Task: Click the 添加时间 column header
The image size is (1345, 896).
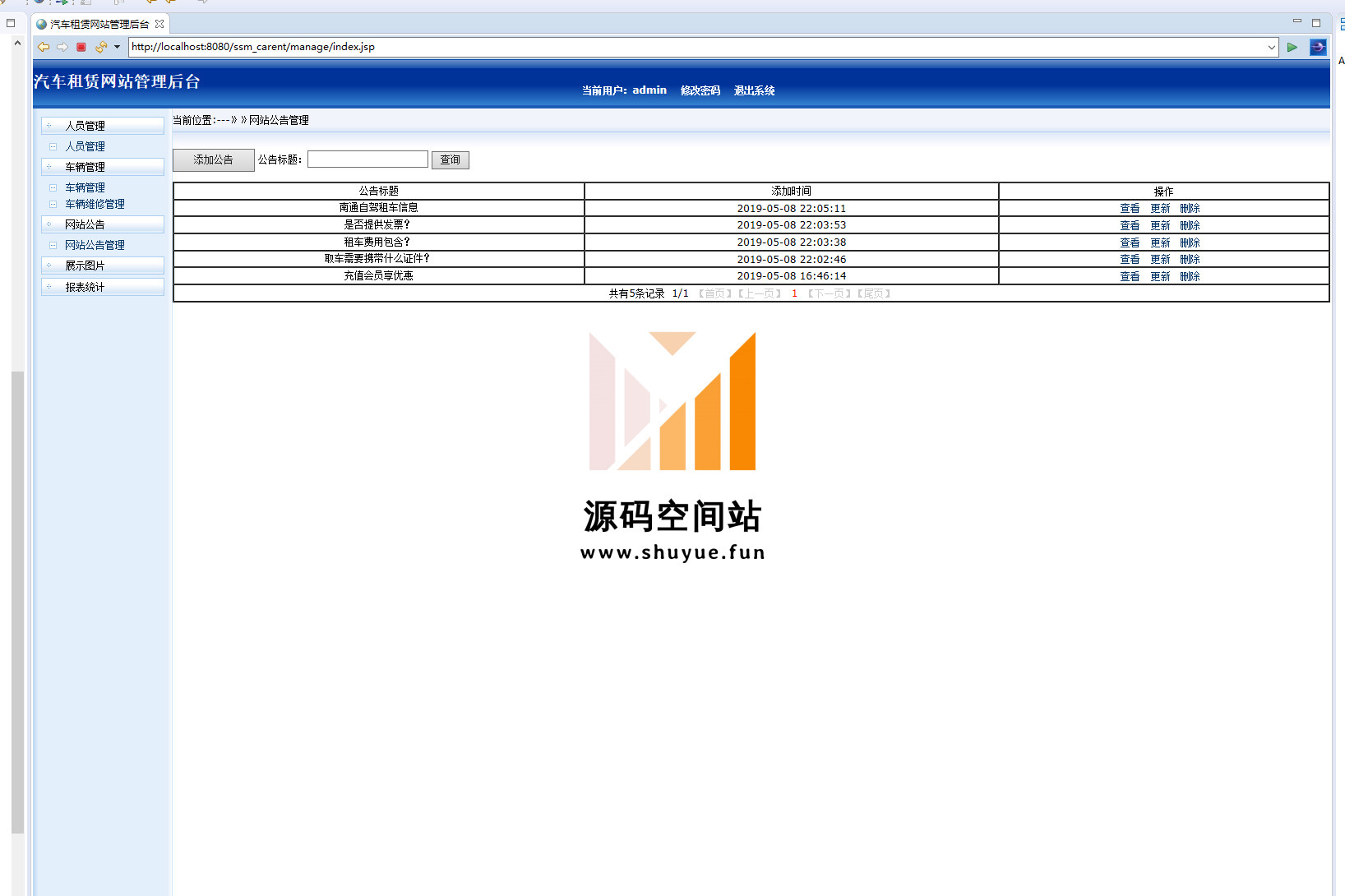Action: 792,191
